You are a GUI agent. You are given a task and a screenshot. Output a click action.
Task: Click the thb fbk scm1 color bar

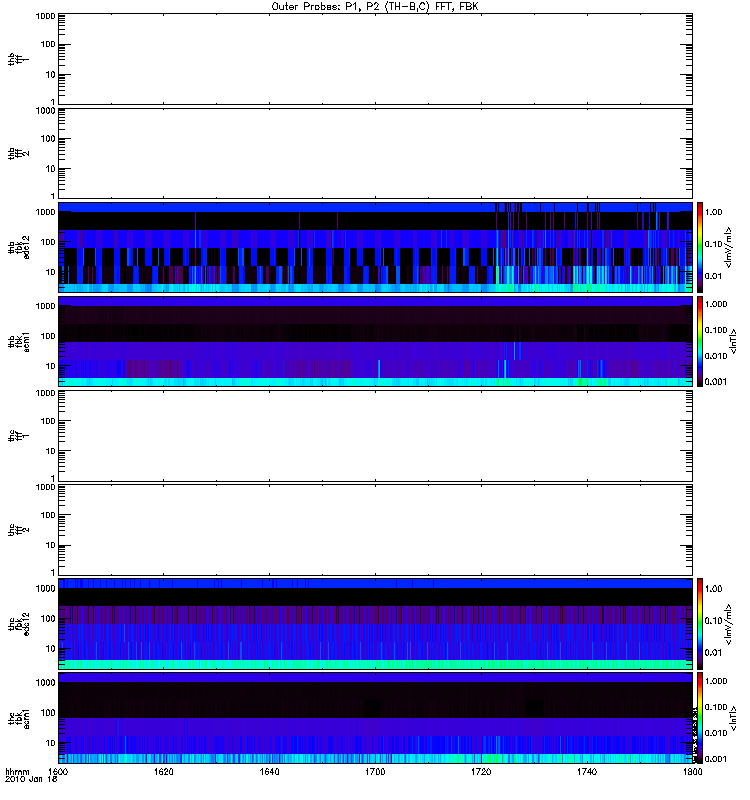(700, 341)
